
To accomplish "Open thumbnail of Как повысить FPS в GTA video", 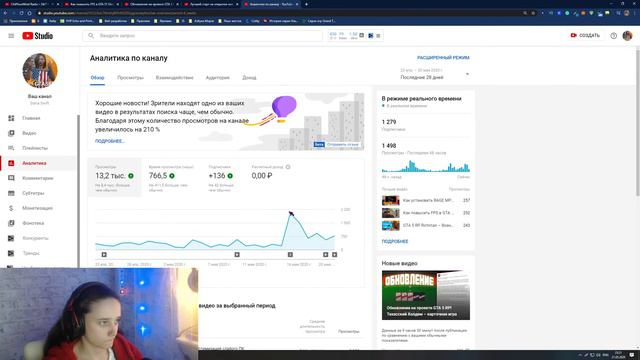I will (x=391, y=213).
